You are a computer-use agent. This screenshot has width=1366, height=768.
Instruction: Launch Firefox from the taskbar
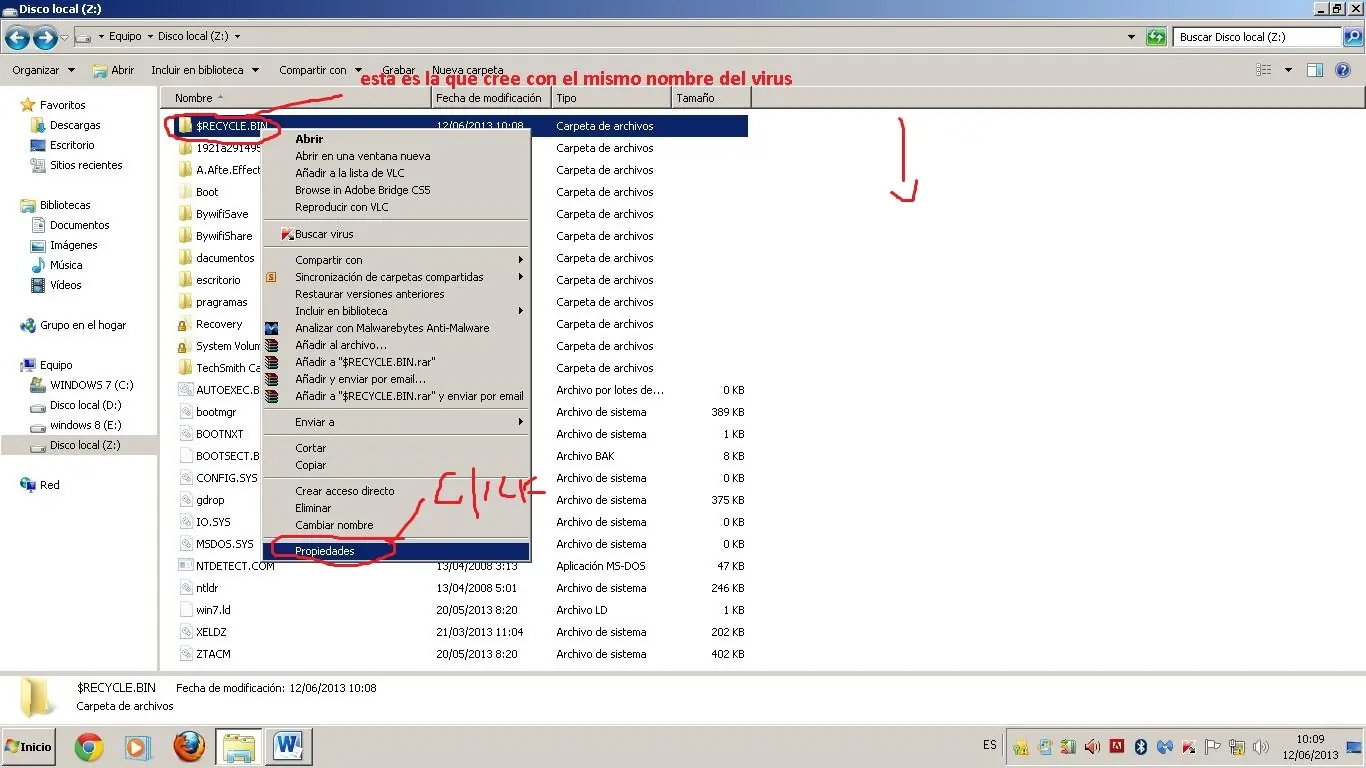[188, 746]
